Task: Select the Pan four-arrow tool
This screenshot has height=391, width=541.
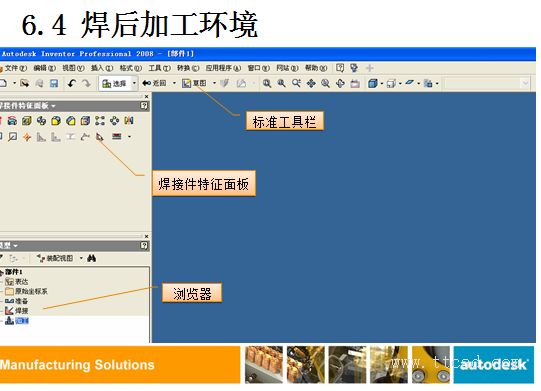Action: pos(311,83)
